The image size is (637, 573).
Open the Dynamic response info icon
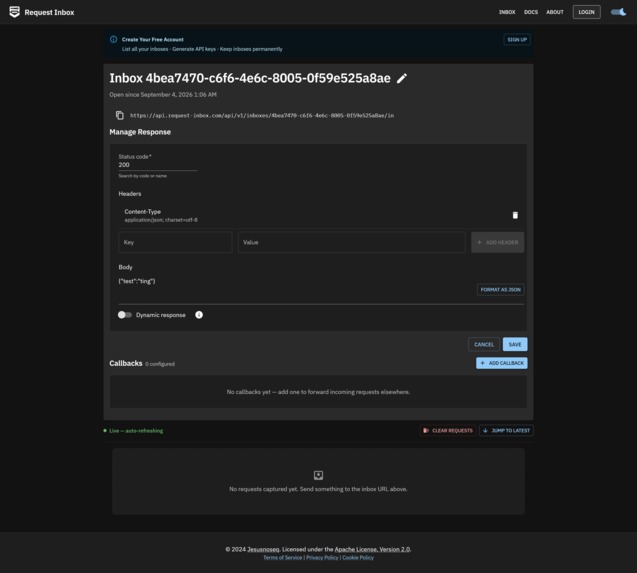tap(199, 315)
